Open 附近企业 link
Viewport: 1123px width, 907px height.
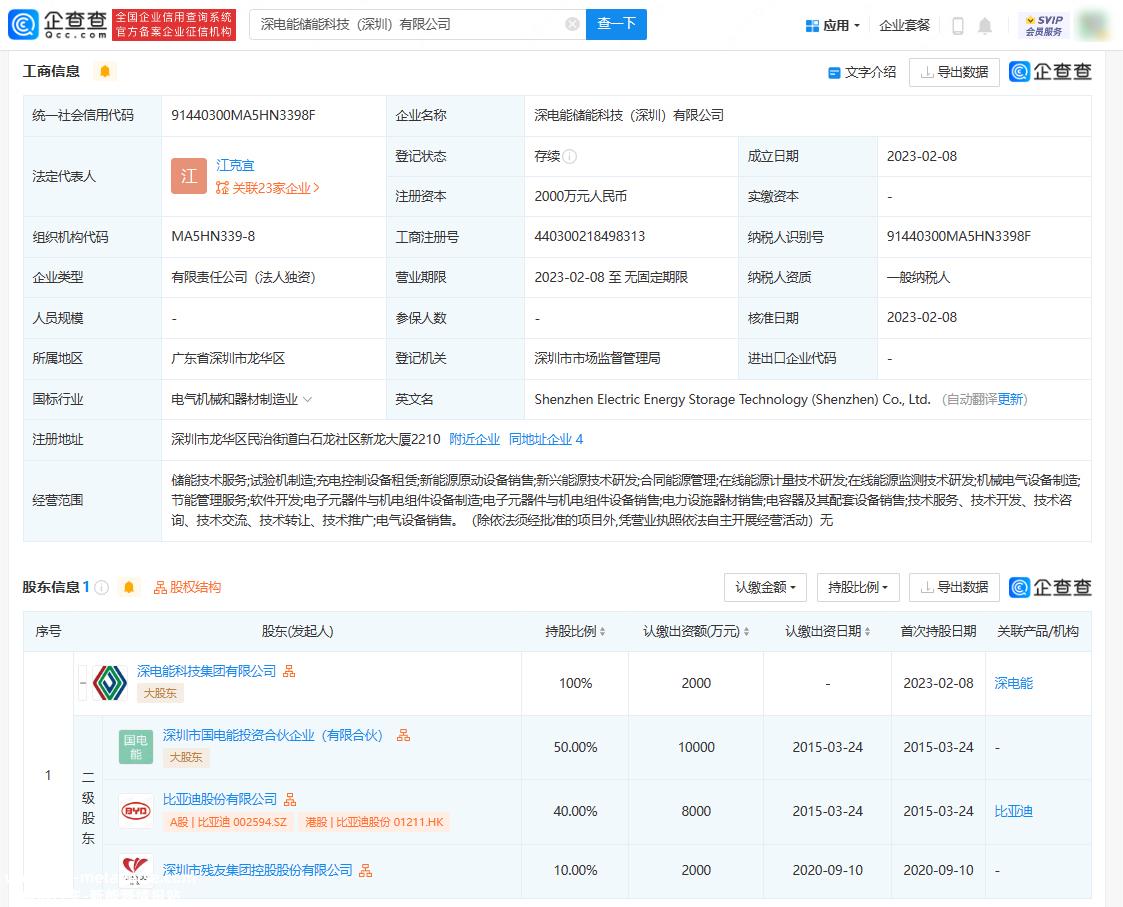(x=474, y=439)
